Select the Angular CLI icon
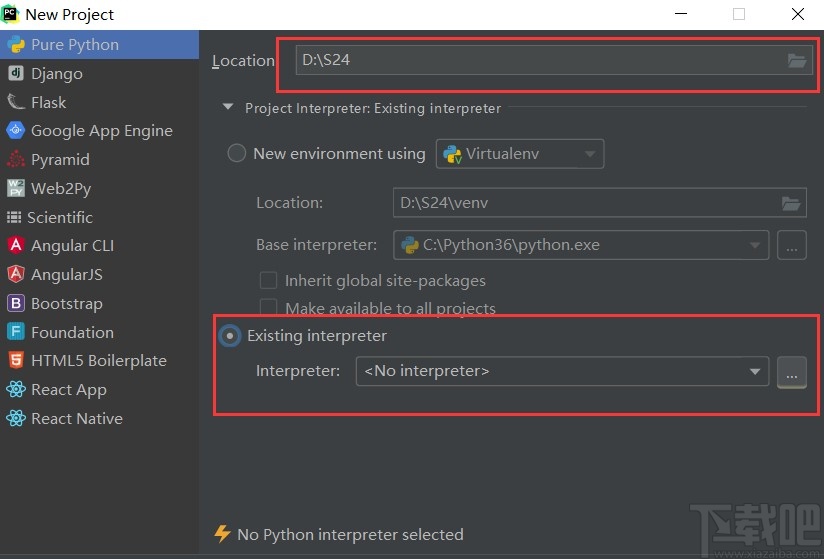Image resolution: width=824 pixels, height=559 pixels. [15, 245]
